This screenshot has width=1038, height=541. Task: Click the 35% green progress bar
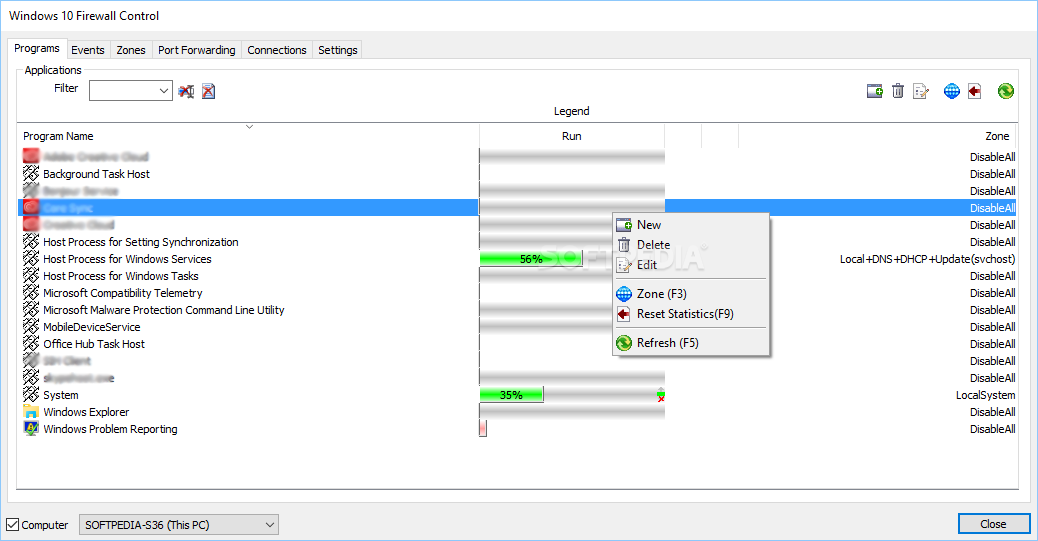tap(511, 395)
